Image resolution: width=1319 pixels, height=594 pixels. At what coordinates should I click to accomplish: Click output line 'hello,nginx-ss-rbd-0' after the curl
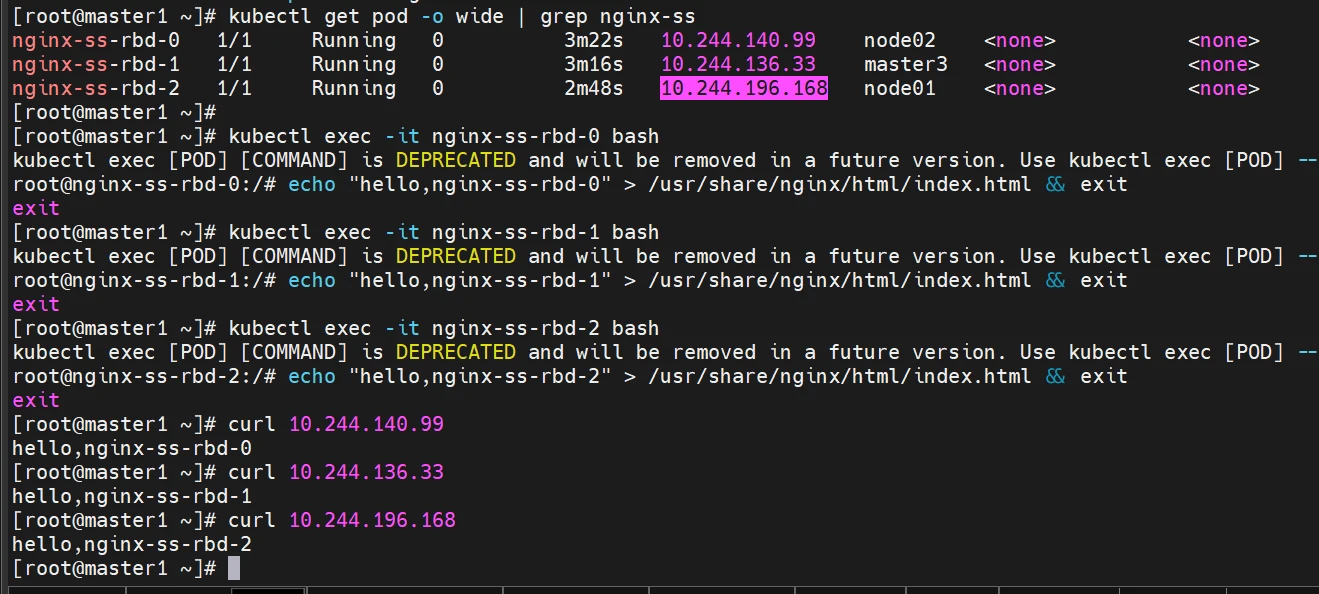coord(132,448)
